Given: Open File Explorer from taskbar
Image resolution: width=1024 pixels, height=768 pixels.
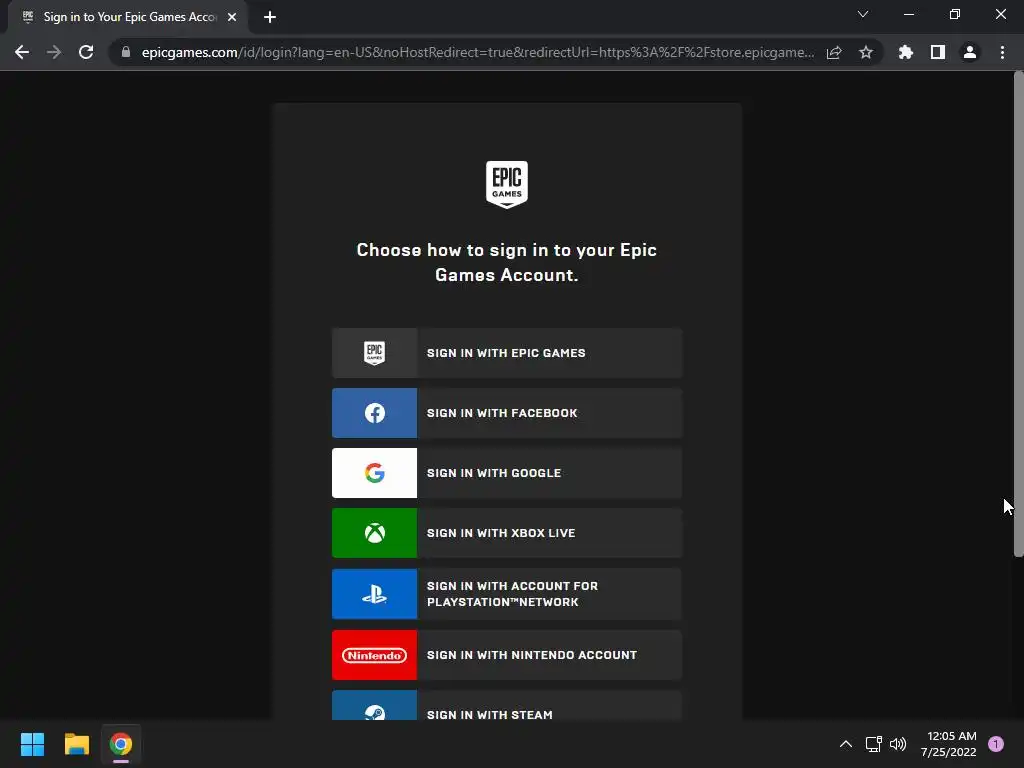Looking at the screenshot, I should pyautogui.click(x=76, y=744).
